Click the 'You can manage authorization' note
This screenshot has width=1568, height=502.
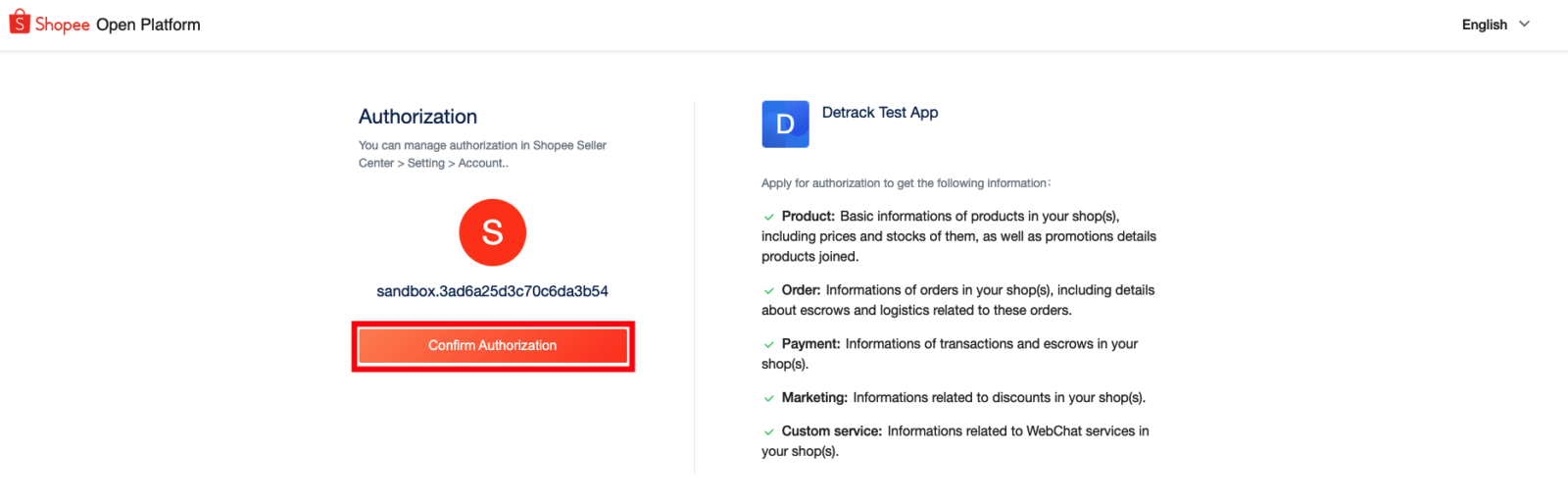(x=482, y=154)
